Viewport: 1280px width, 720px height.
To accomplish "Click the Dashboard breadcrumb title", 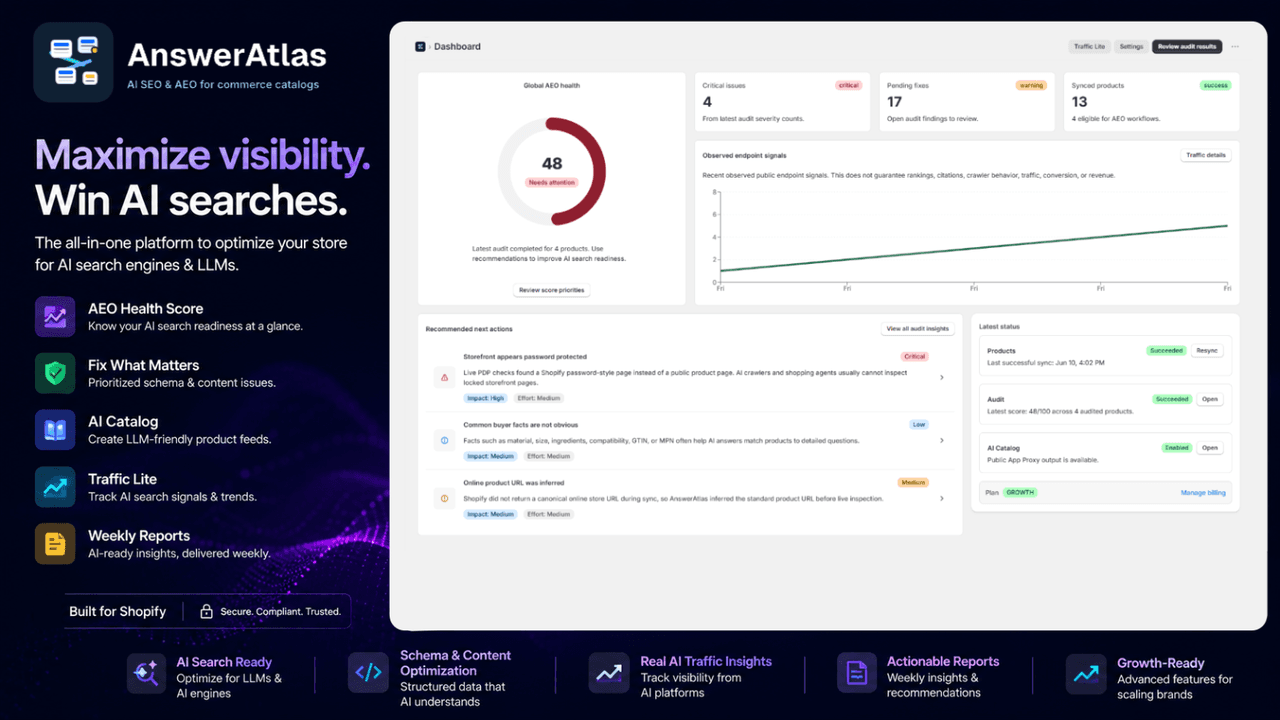I will (x=457, y=46).
